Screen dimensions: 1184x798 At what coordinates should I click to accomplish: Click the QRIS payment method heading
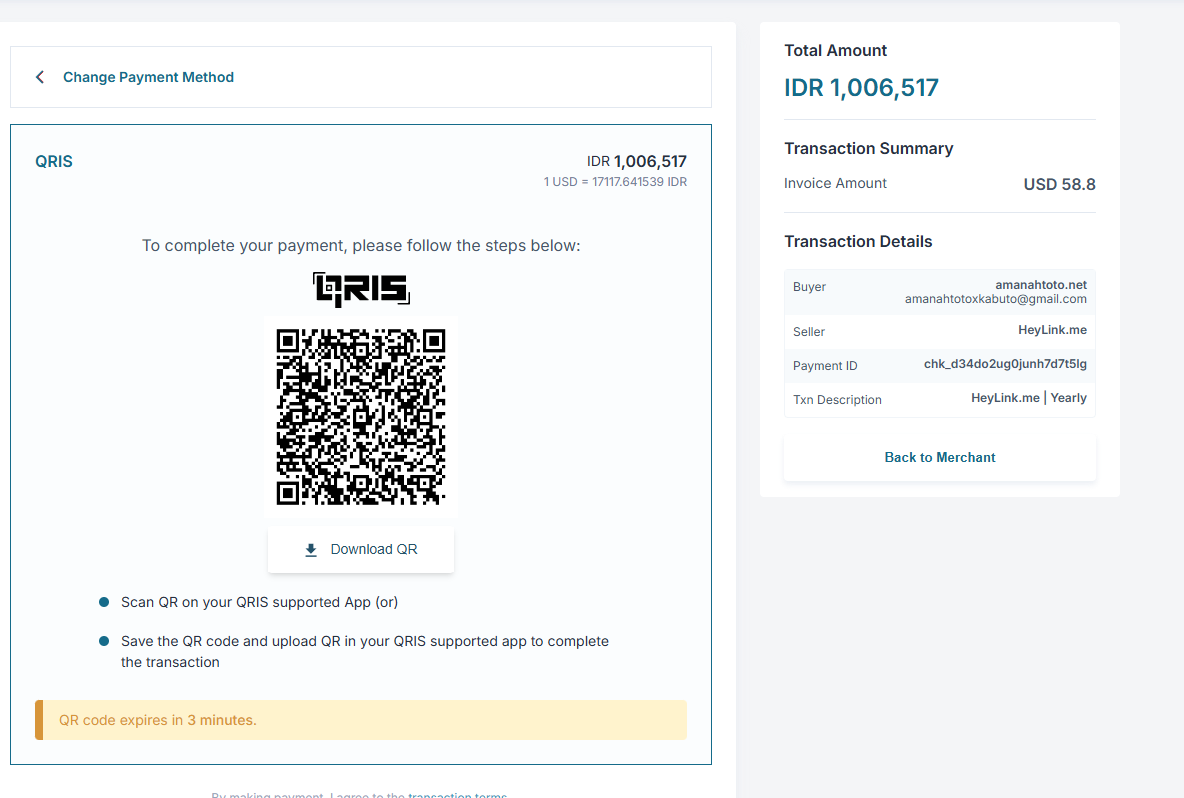[54, 162]
